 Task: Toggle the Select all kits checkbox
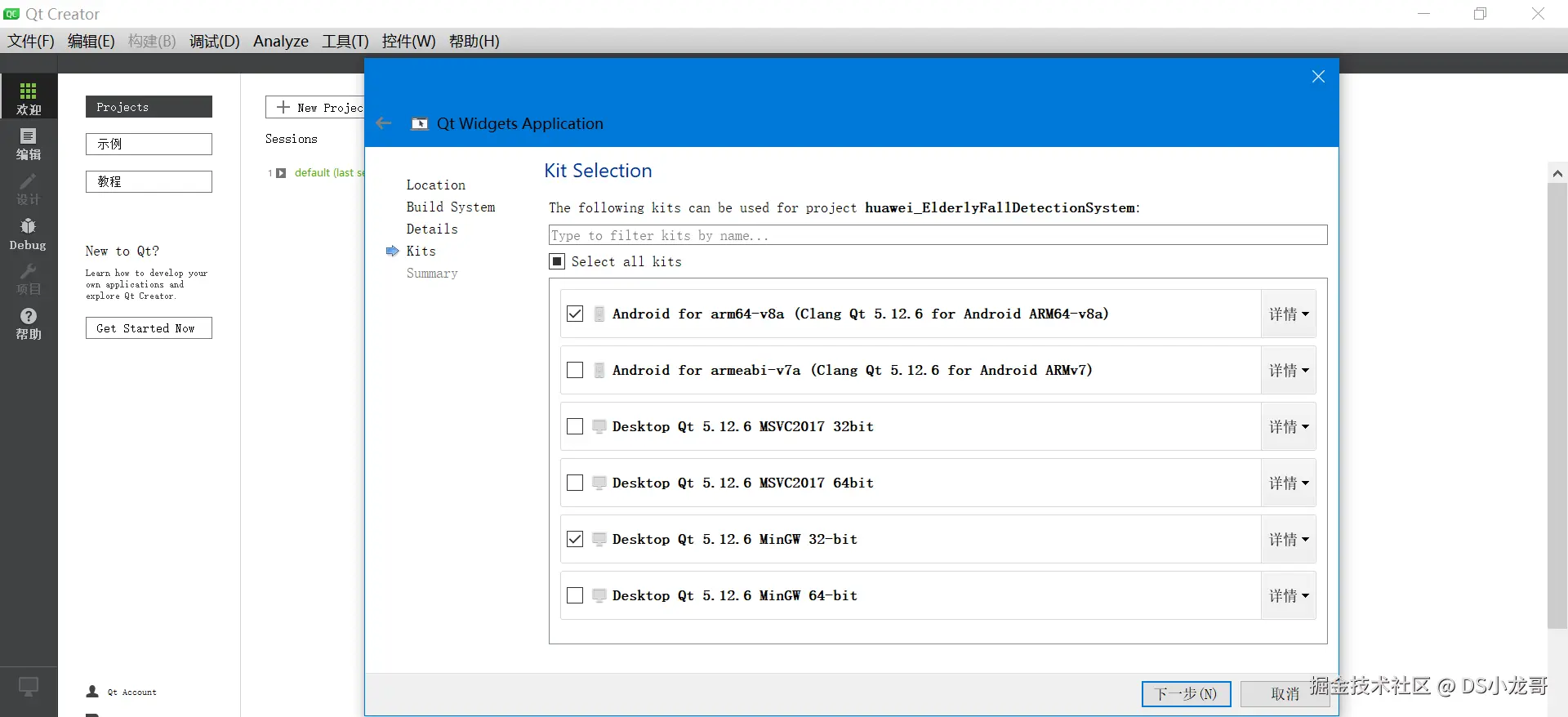coord(557,261)
